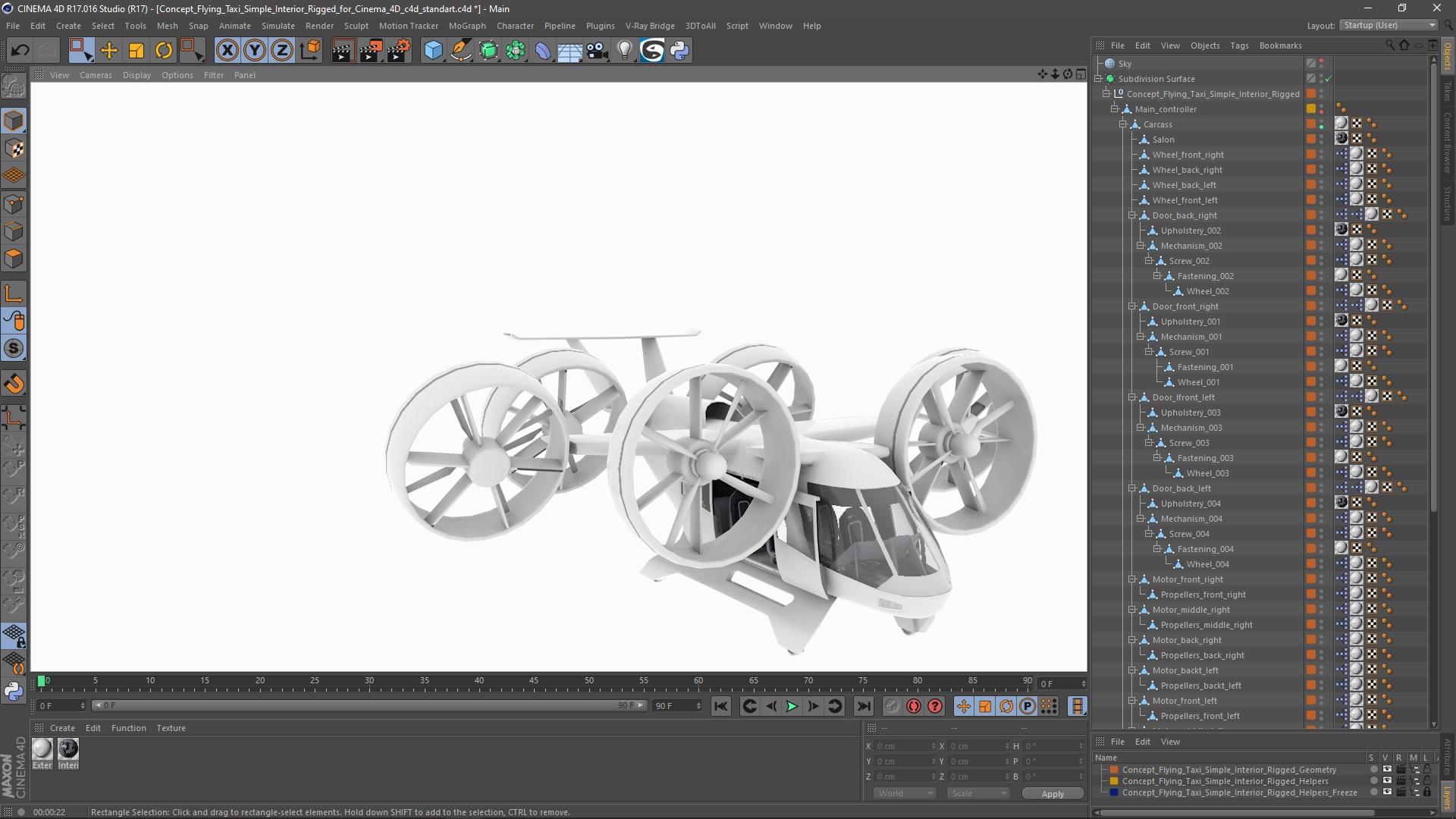Screen dimensions: 1456x819
Task: Open the Simulate menu
Action: click(x=278, y=26)
